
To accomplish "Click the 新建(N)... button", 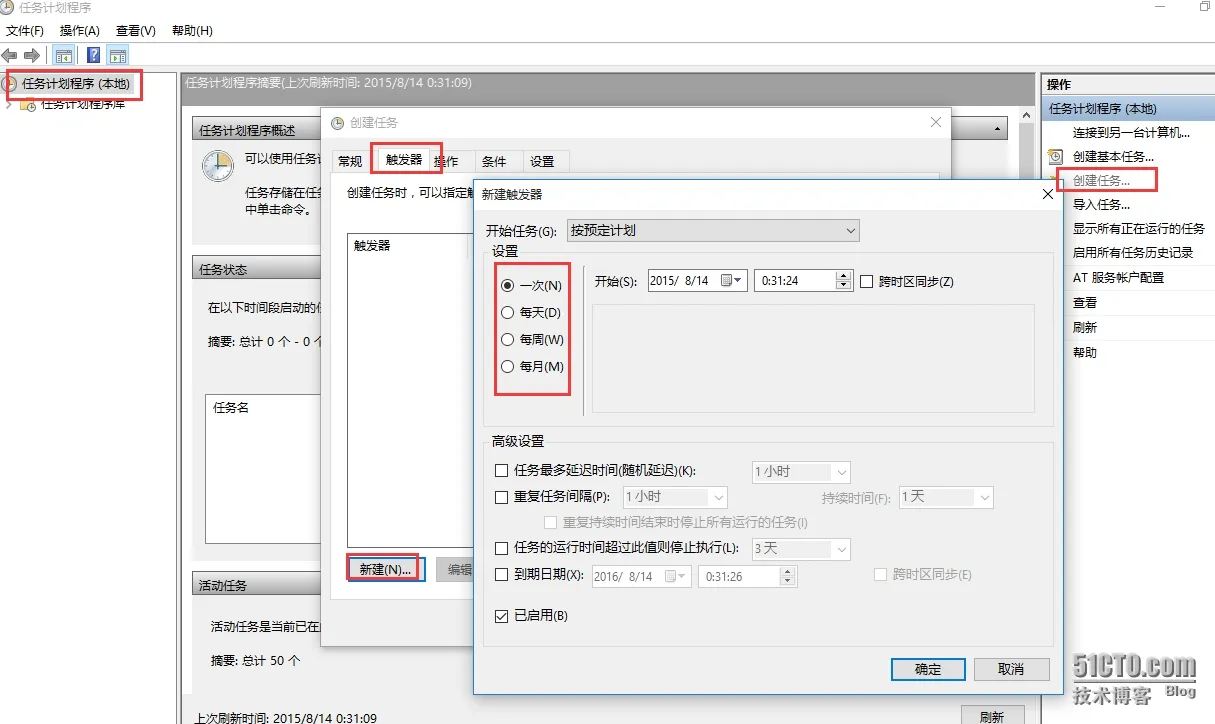I will click(386, 569).
